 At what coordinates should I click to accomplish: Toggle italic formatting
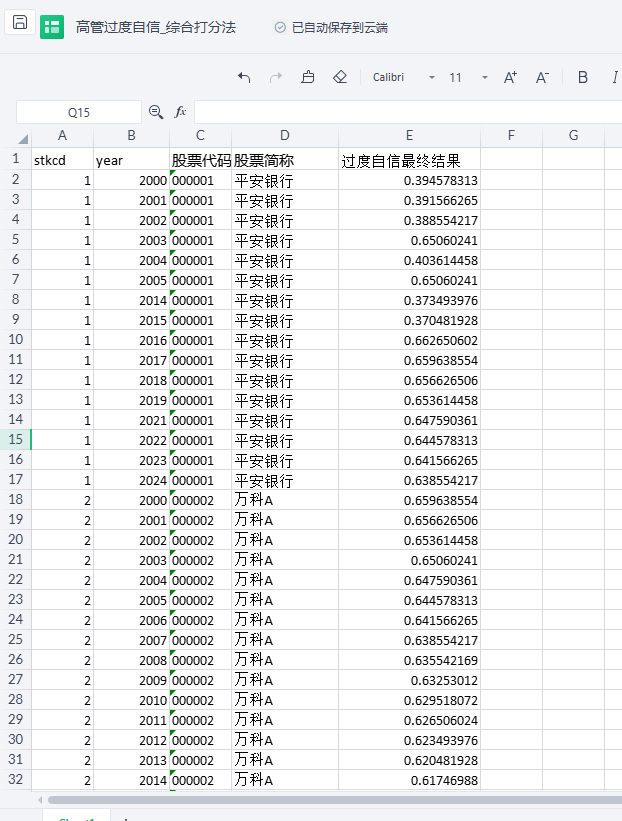[615, 77]
